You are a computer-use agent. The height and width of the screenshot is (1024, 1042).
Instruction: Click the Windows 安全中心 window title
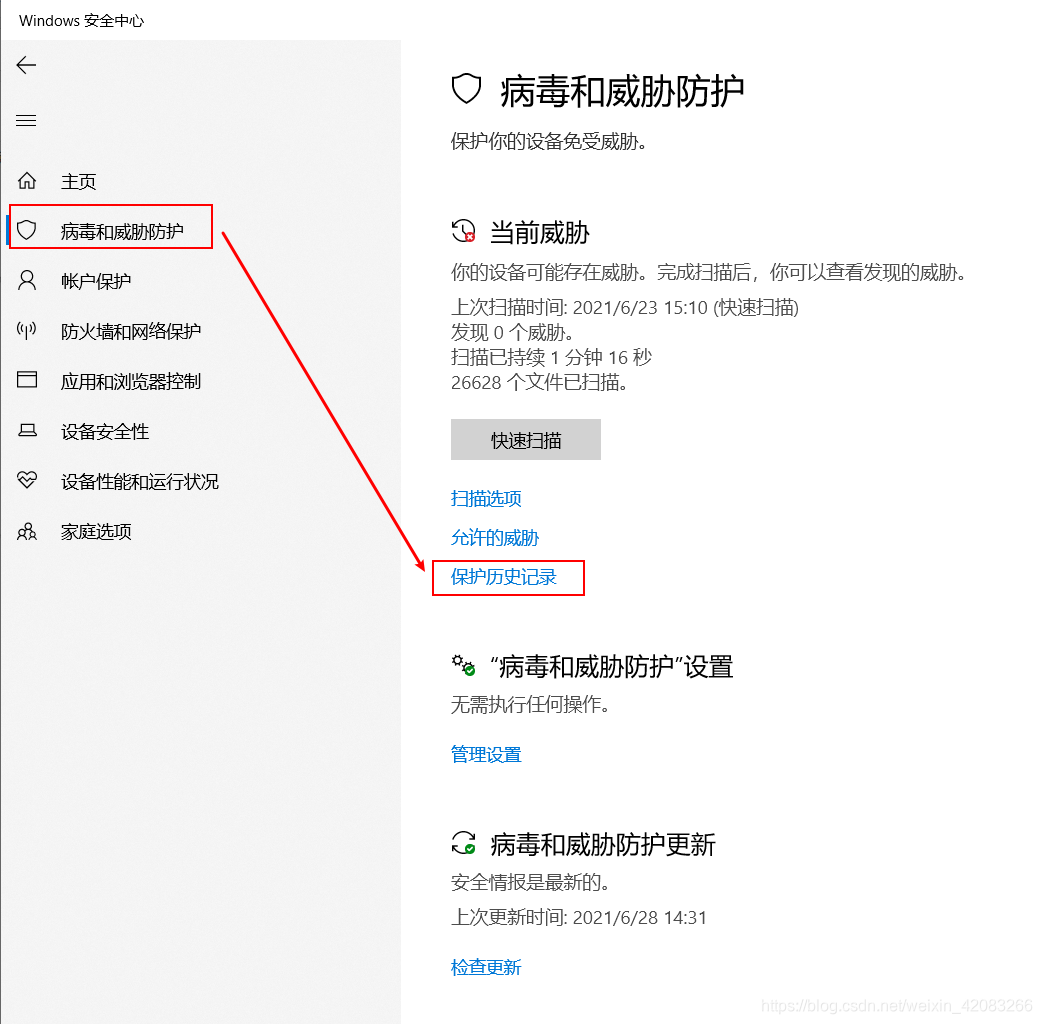[81, 21]
